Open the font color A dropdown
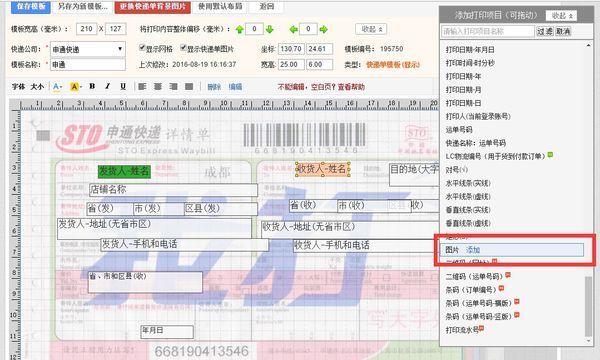600x360 pixels. coord(57,87)
